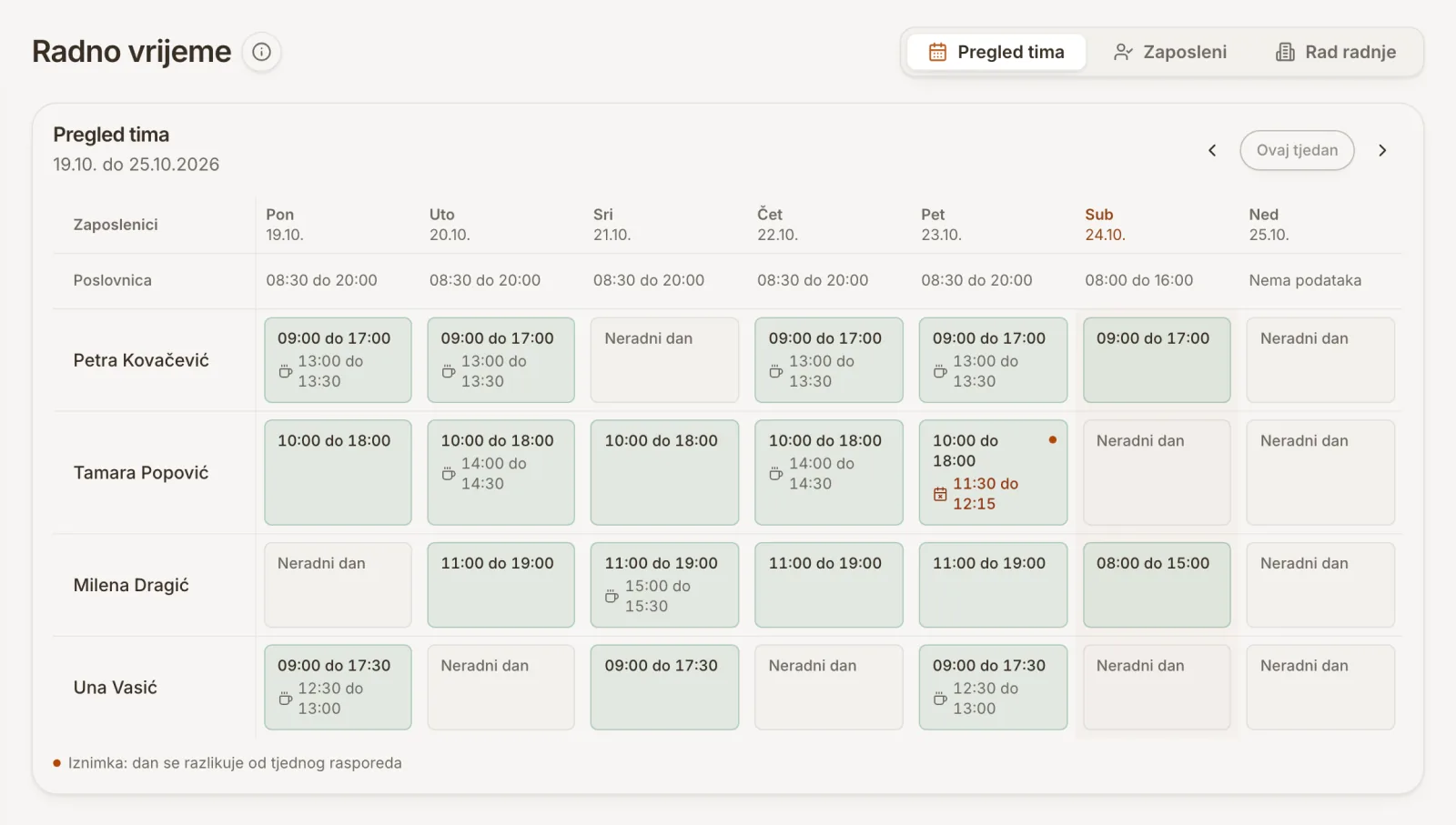
Task: Click employee name Tamara Popović
Action: pos(141,473)
